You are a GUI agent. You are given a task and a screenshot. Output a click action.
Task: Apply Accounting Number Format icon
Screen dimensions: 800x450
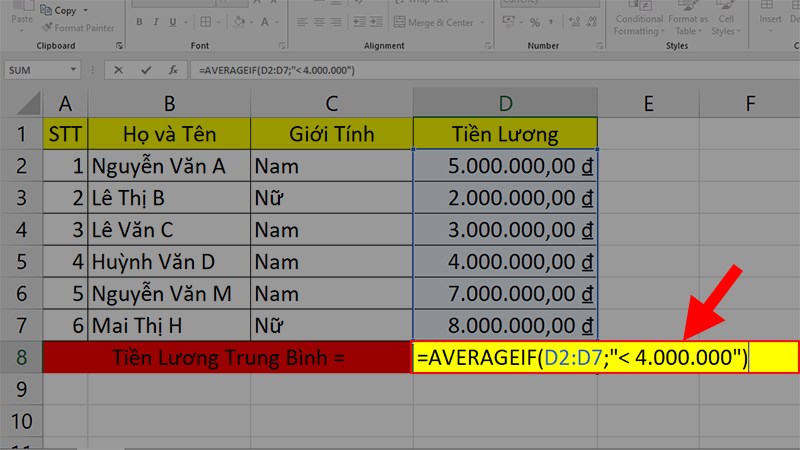(x=509, y=22)
